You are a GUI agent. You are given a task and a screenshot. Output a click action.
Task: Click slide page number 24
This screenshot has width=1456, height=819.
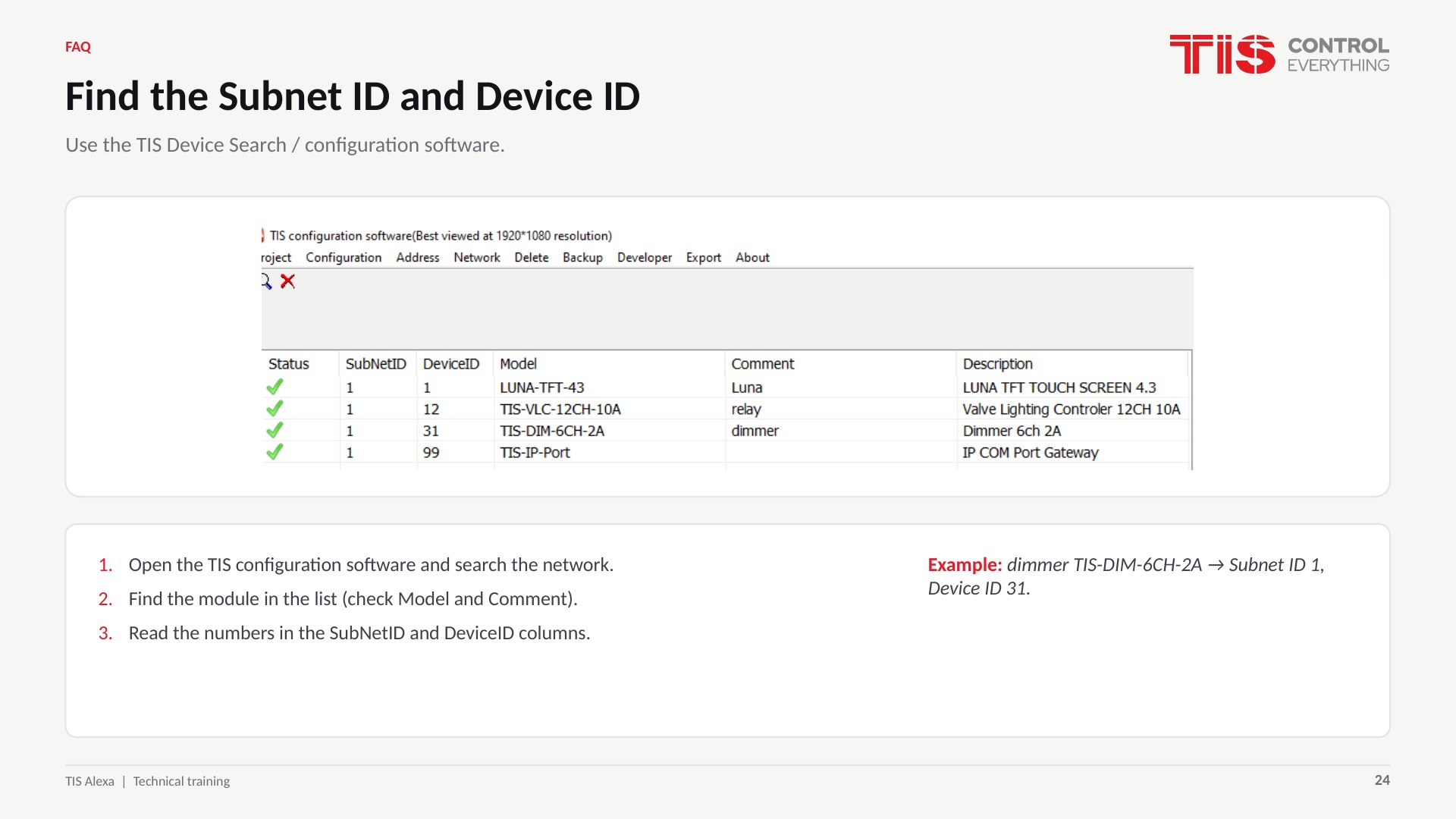tap(1382, 780)
